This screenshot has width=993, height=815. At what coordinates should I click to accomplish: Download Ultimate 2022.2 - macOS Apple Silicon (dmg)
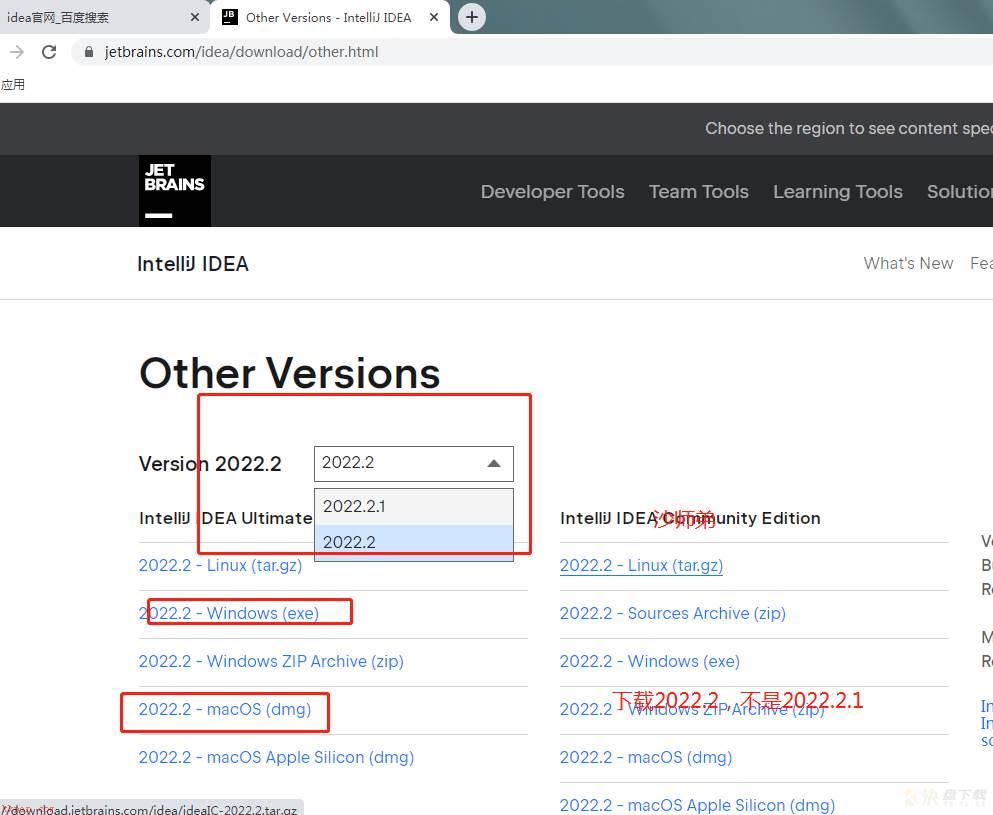[x=276, y=757]
